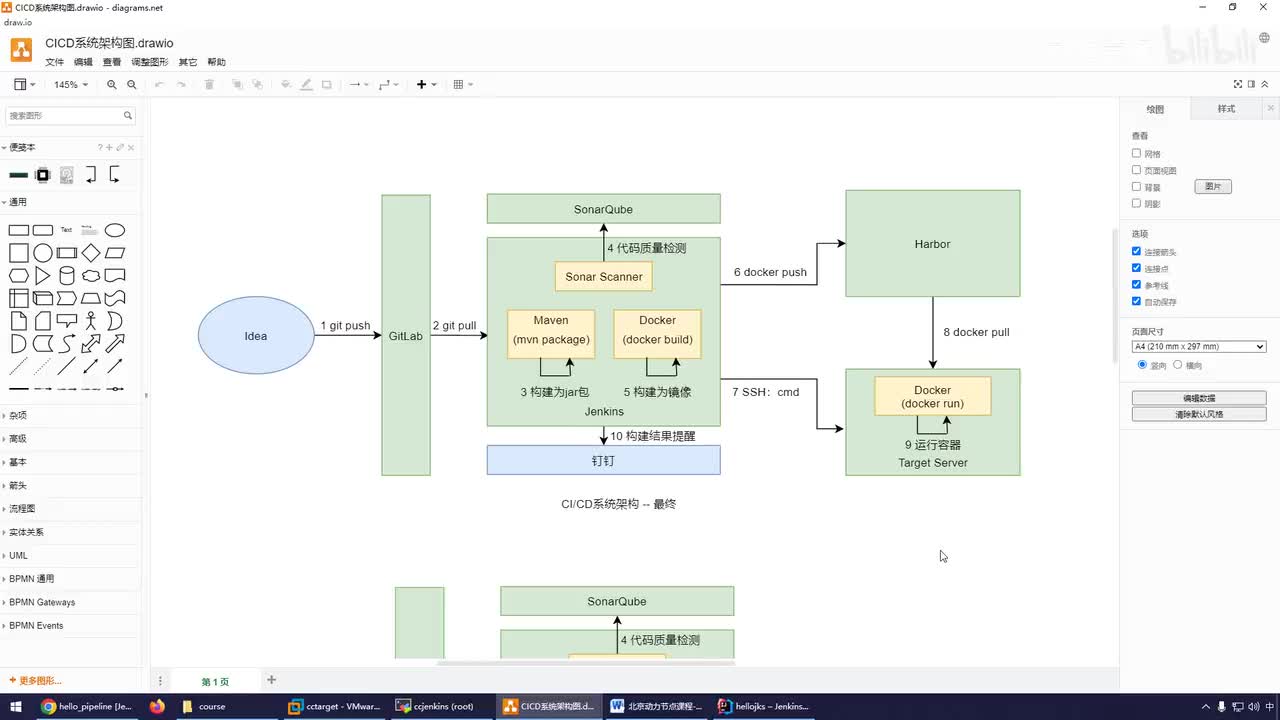
Task: Click the zoom in magnifier icon
Action: (x=112, y=85)
